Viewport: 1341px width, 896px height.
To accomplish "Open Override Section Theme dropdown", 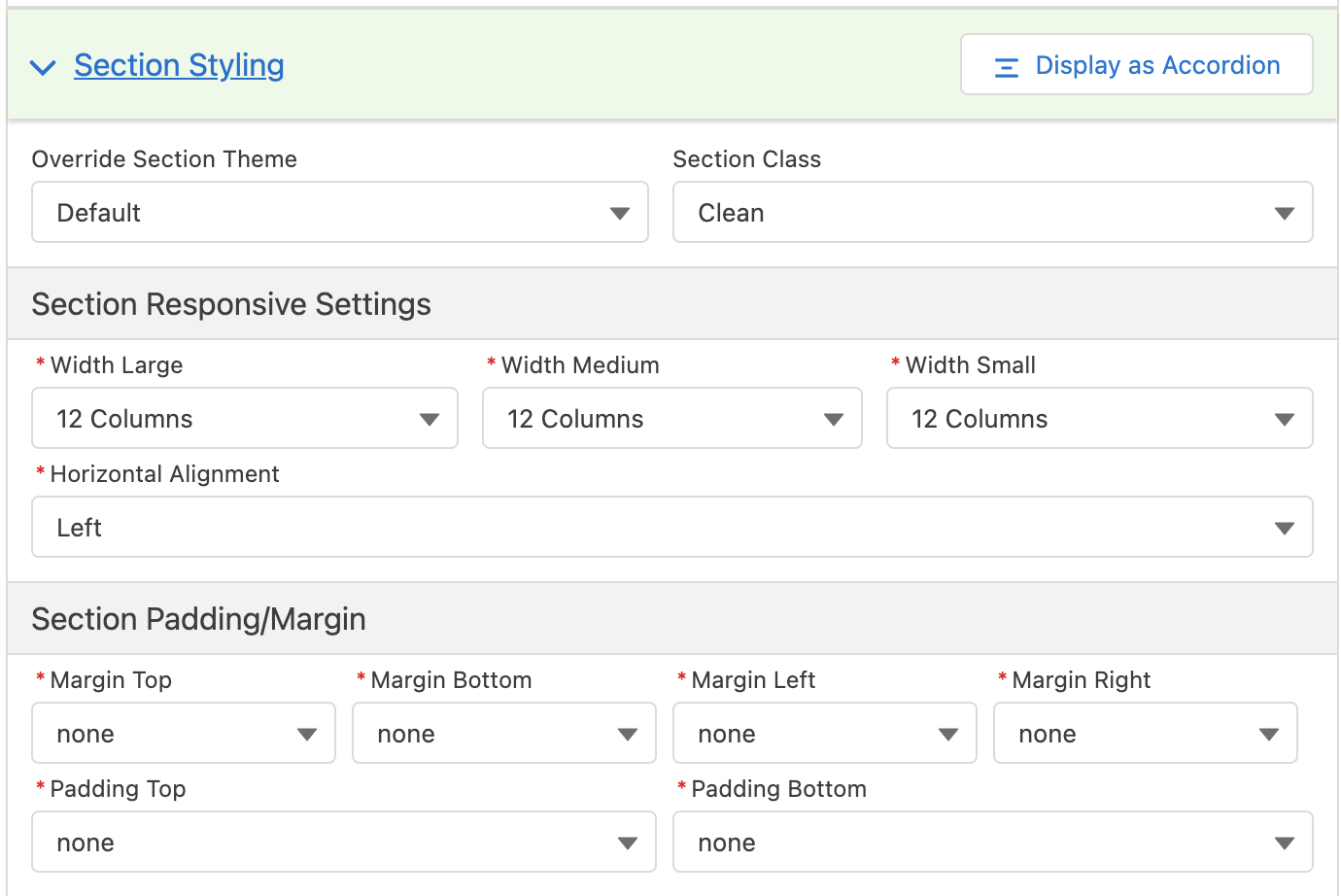I will point(339,212).
